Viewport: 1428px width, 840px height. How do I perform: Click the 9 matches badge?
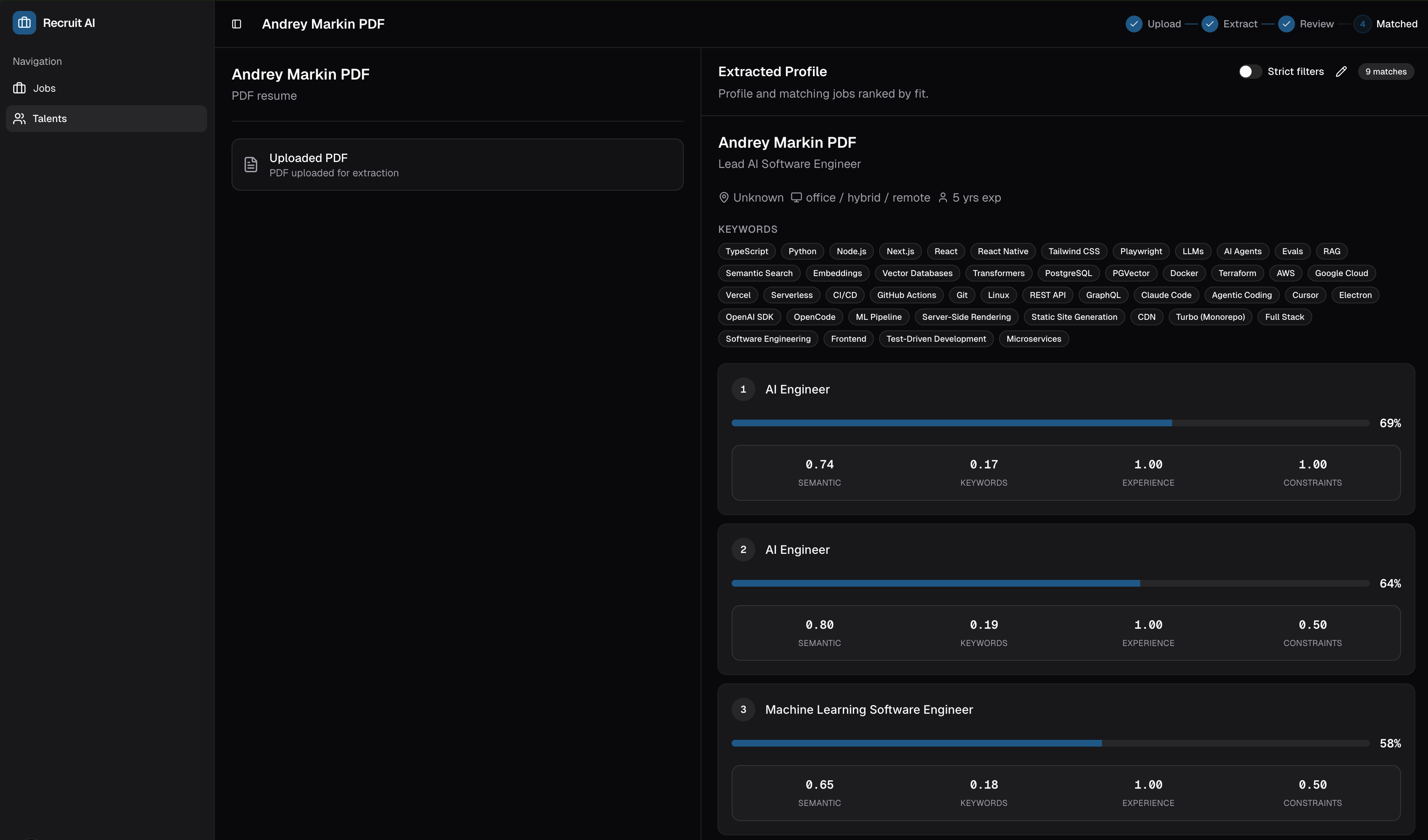click(x=1385, y=72)
